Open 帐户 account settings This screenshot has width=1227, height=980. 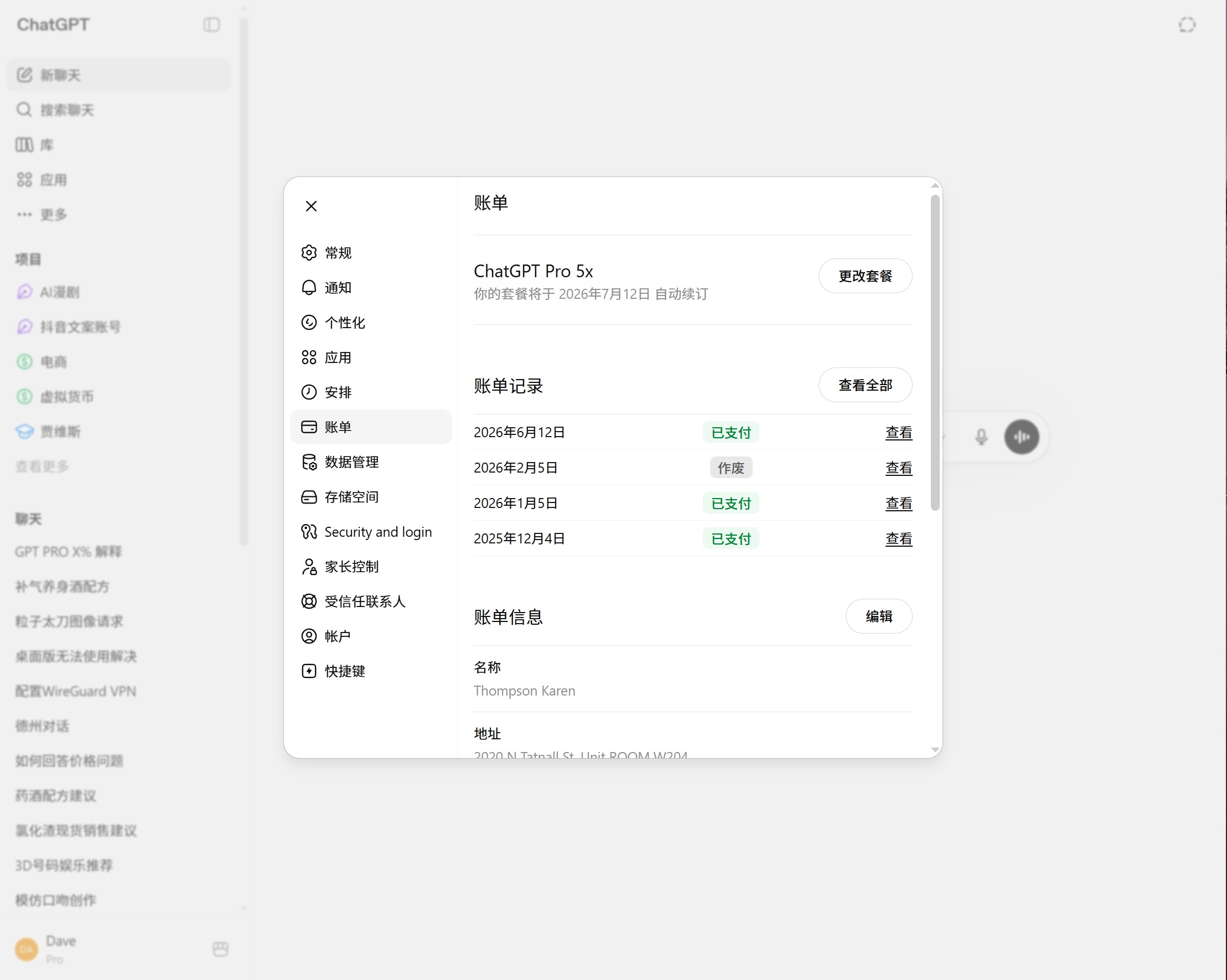370,636
